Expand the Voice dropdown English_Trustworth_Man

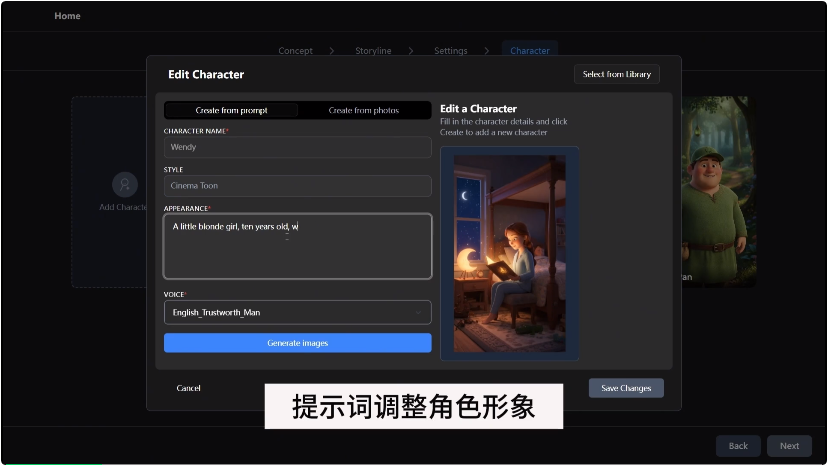pyautogui.click(x=297, y=312)
